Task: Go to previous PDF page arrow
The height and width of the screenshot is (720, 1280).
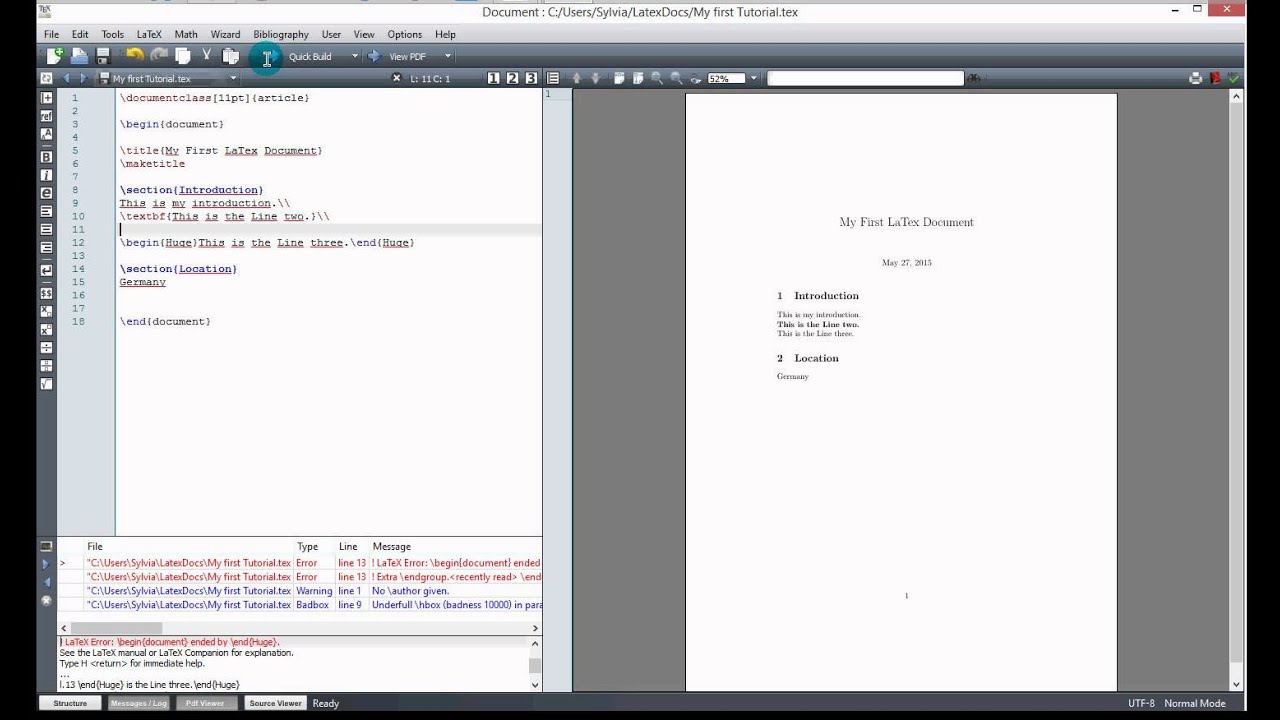Action: coord(576,78)
